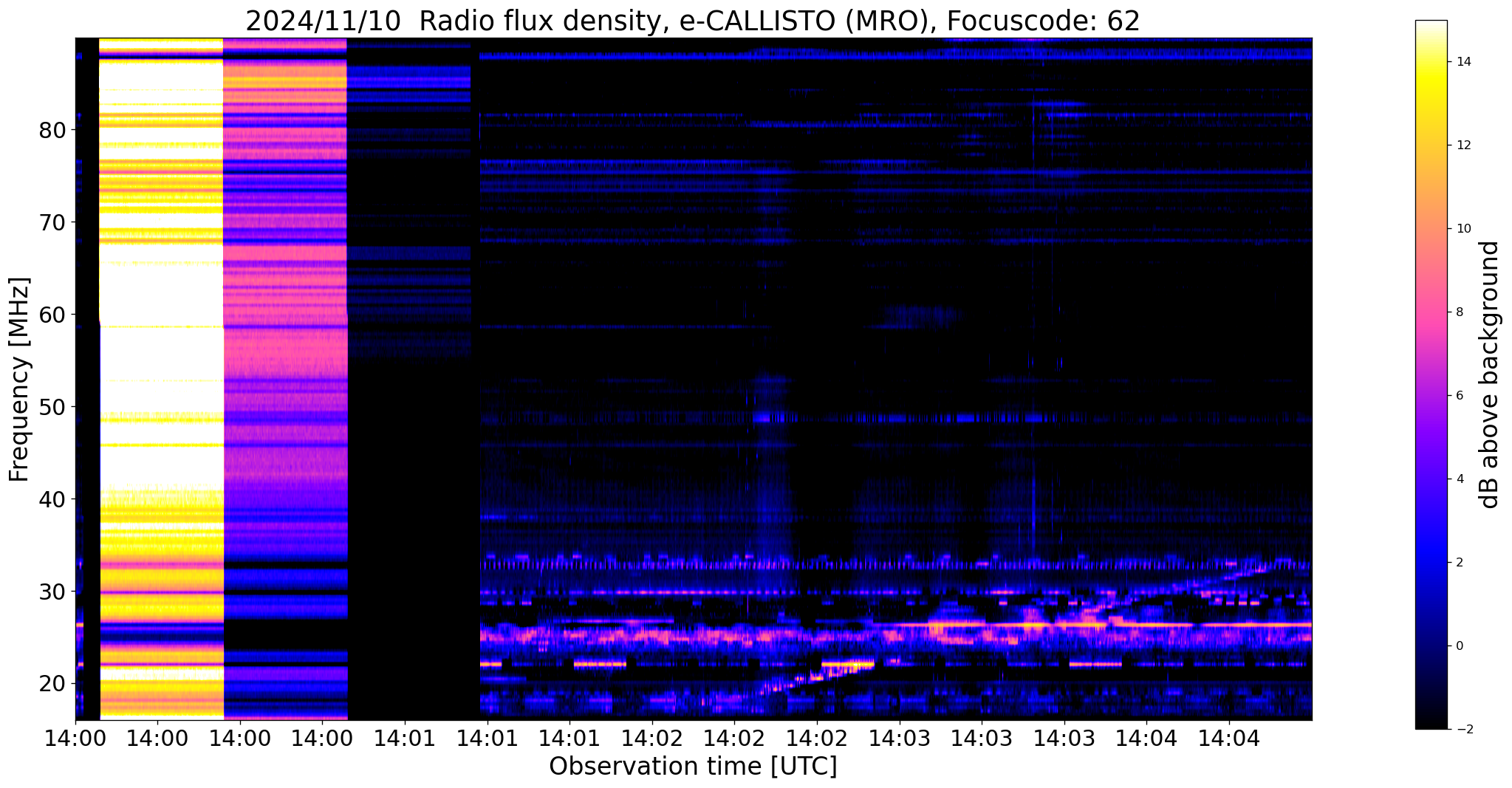Click the 'Observation time [UTC]' x-axis label

click(693, 767)
